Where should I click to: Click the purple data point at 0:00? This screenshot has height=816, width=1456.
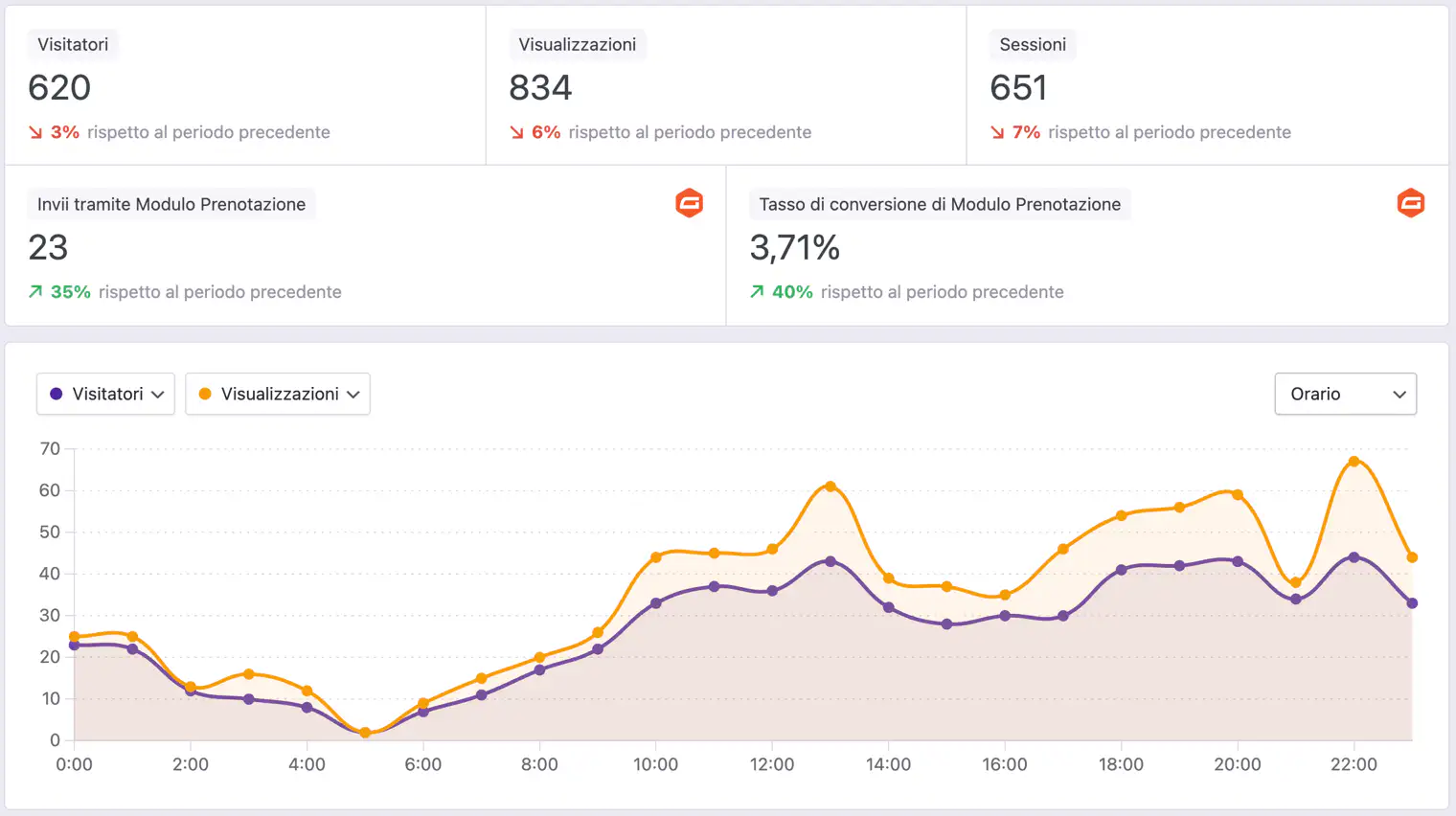75,645
